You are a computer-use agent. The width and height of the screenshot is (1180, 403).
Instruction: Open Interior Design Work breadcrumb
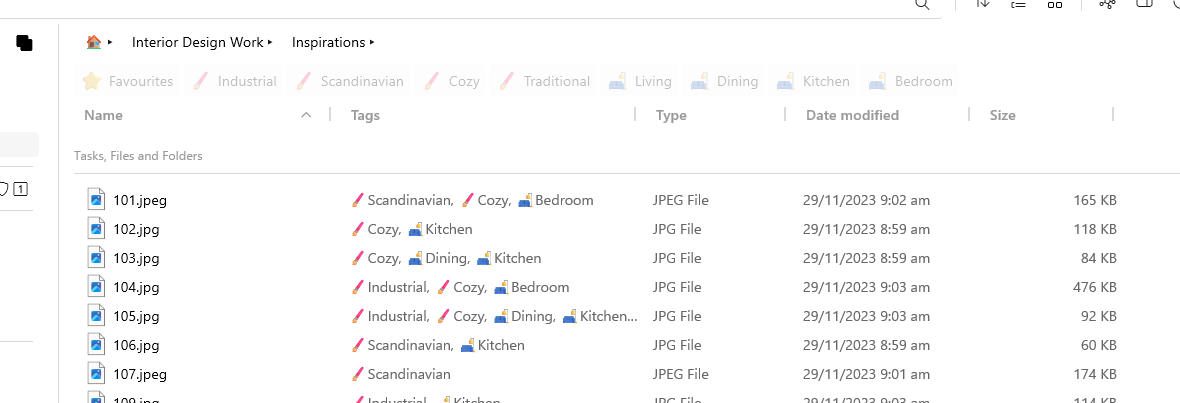198,42
